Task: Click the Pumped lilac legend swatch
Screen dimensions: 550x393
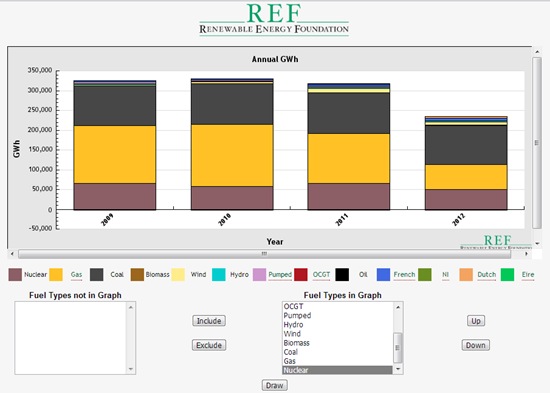Action: (x=260, y=275)
